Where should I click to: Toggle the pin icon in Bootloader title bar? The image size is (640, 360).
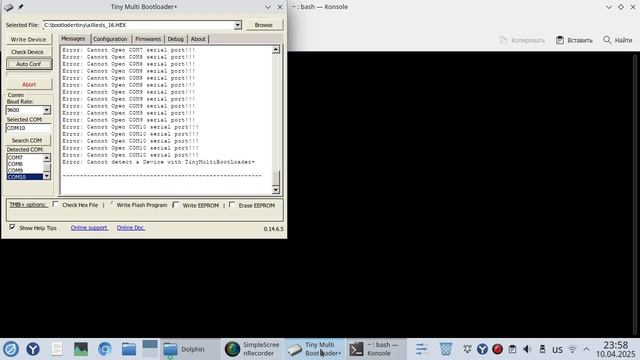(20, 7)
